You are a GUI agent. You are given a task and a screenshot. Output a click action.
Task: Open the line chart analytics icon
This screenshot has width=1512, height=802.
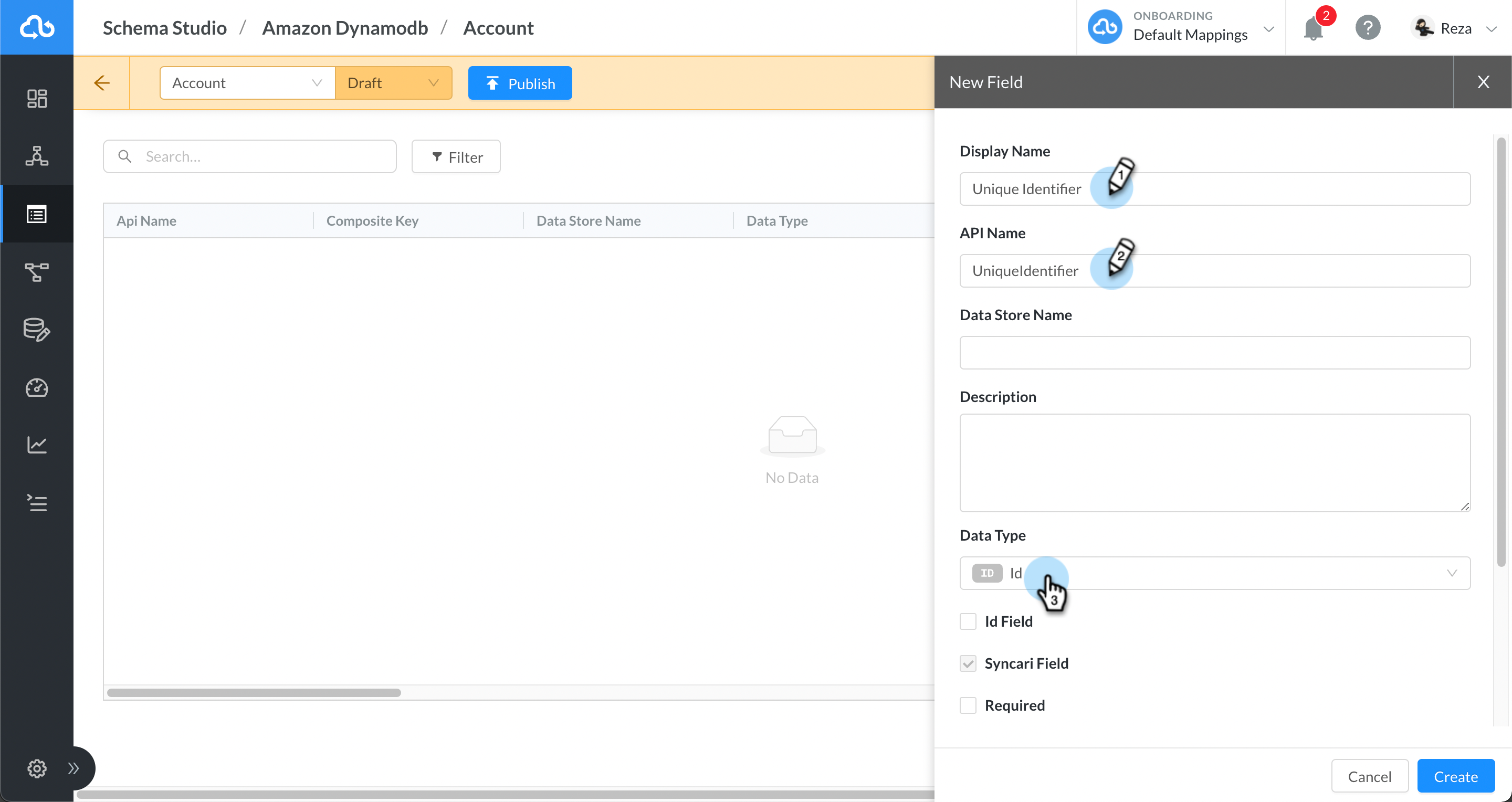pyautogui.click(x=36, y=445)
